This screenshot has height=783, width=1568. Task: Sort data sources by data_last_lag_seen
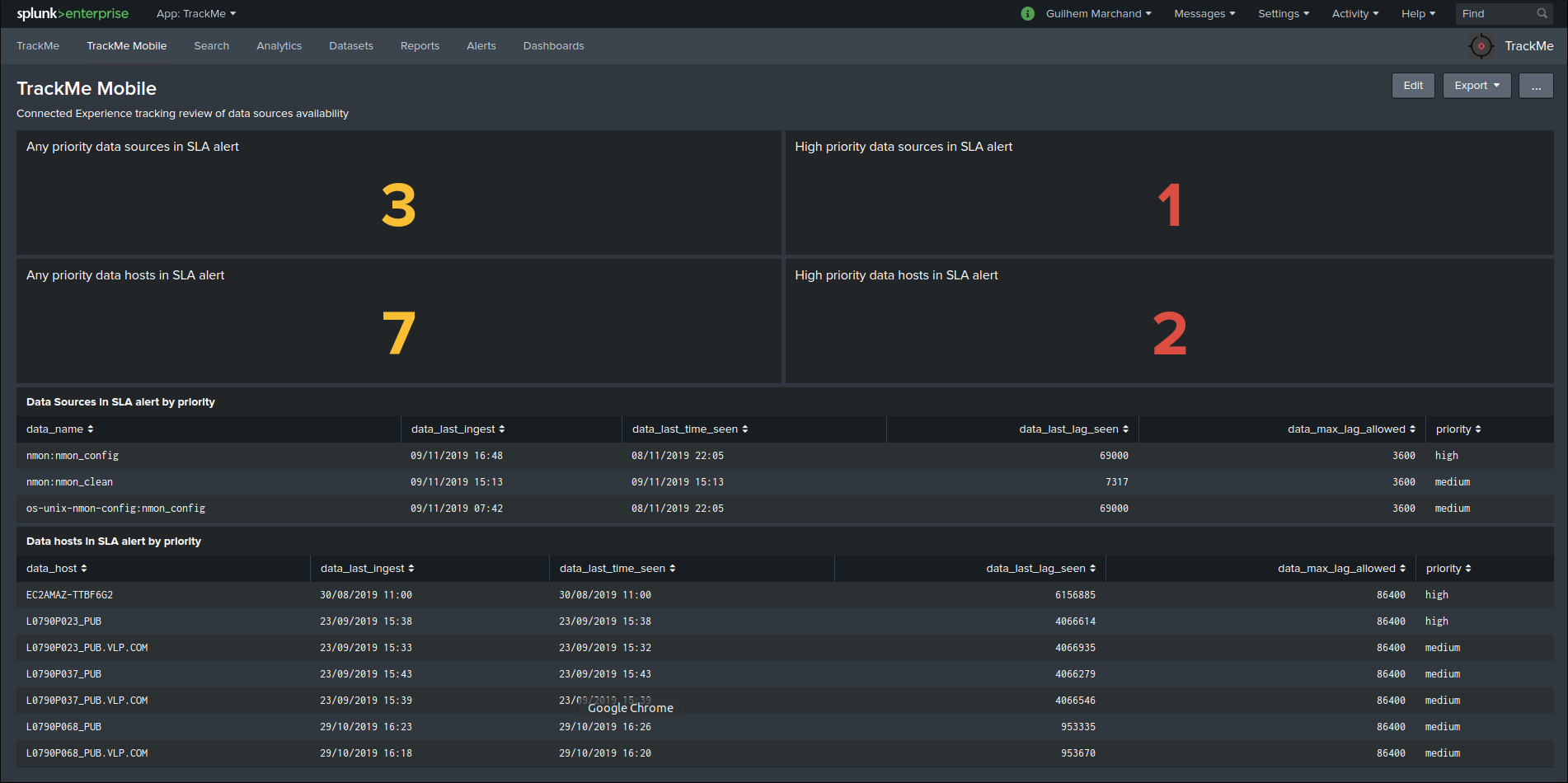point(1074,429)
